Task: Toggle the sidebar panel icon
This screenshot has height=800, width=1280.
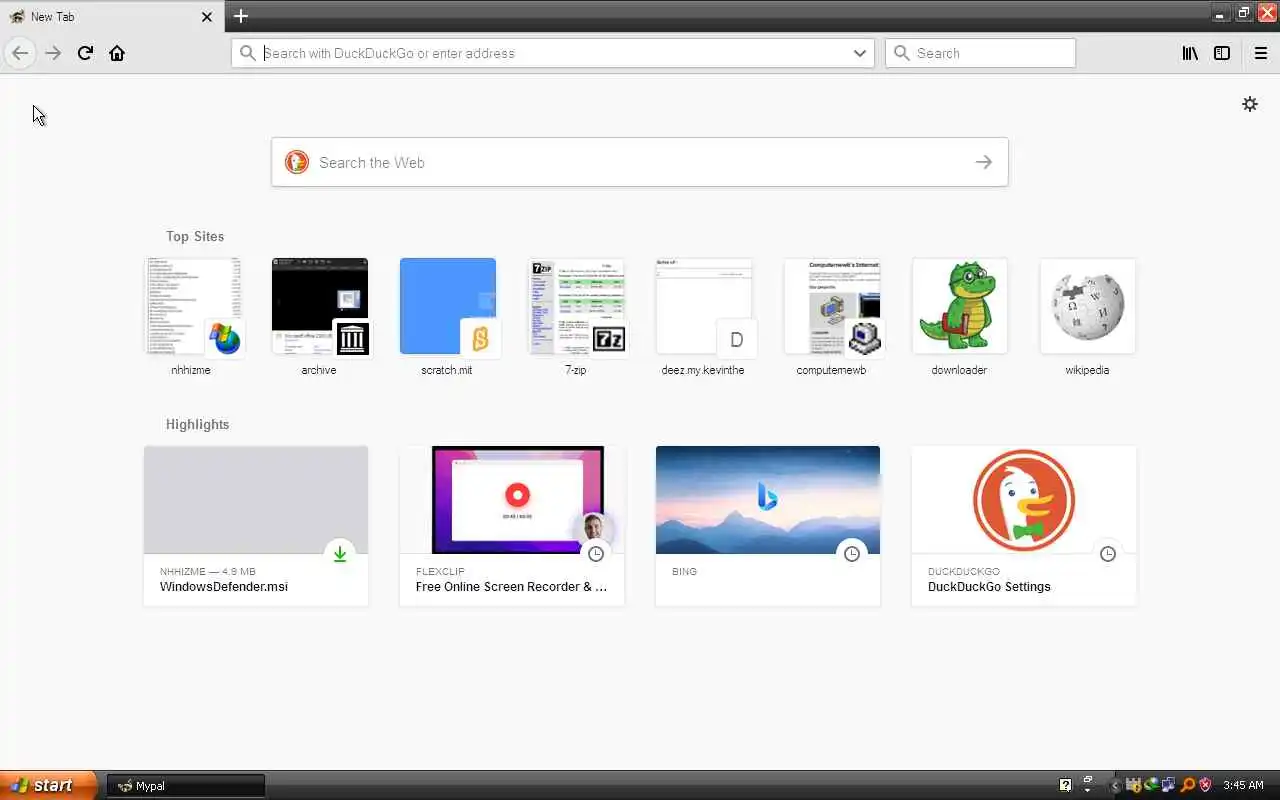Action: pyautogui.click(x=1222, y=53)
